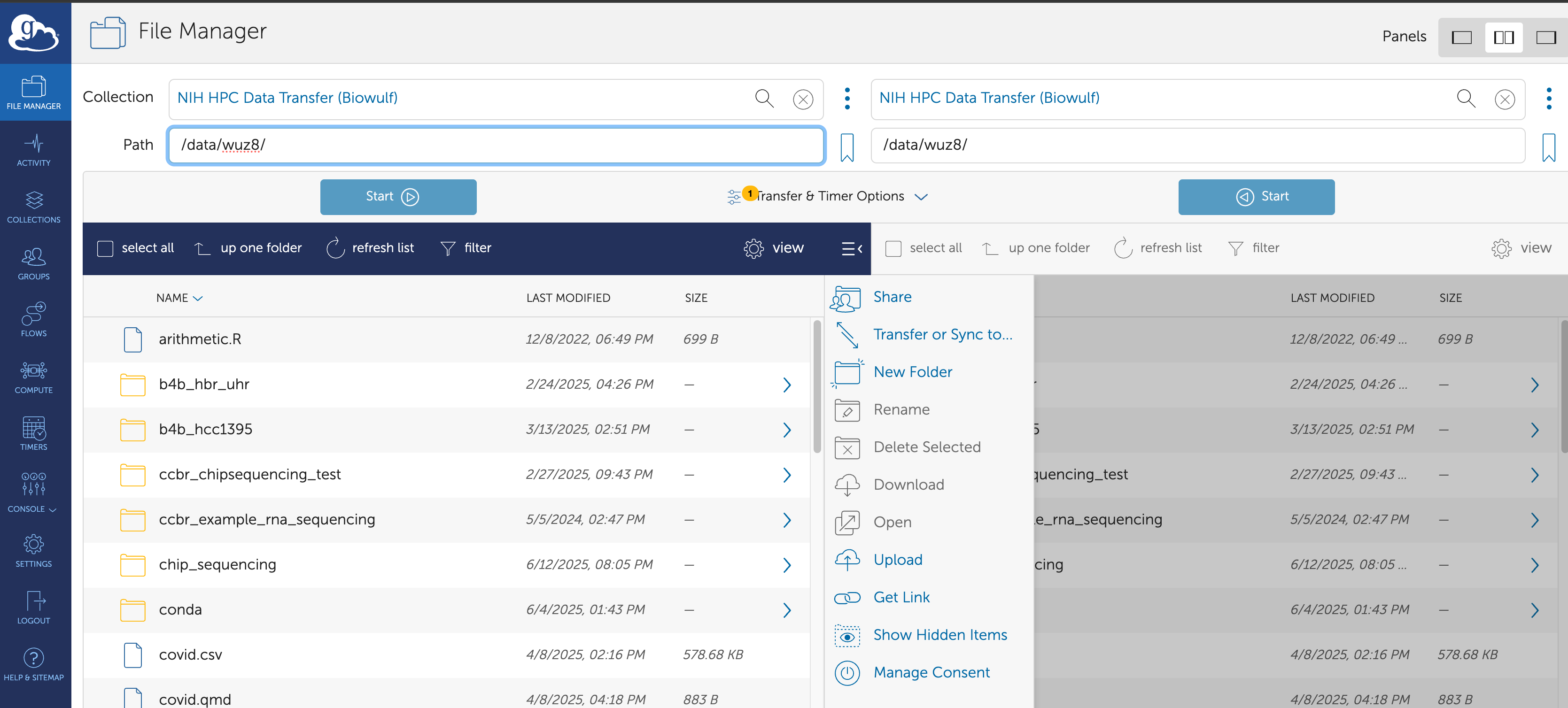Screen dimensions: 1568x708
Task: Search collections with right panel magnifier icon
Action: pos(1466,99)
